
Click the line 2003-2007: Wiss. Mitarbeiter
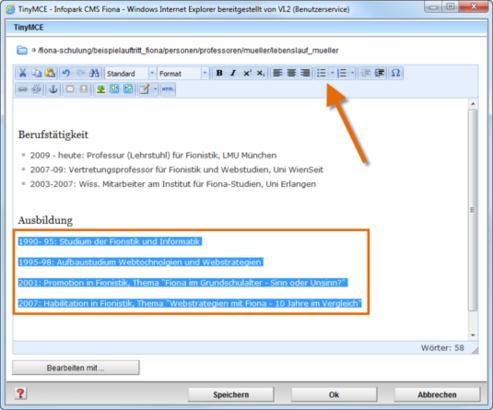coord(173,184)
